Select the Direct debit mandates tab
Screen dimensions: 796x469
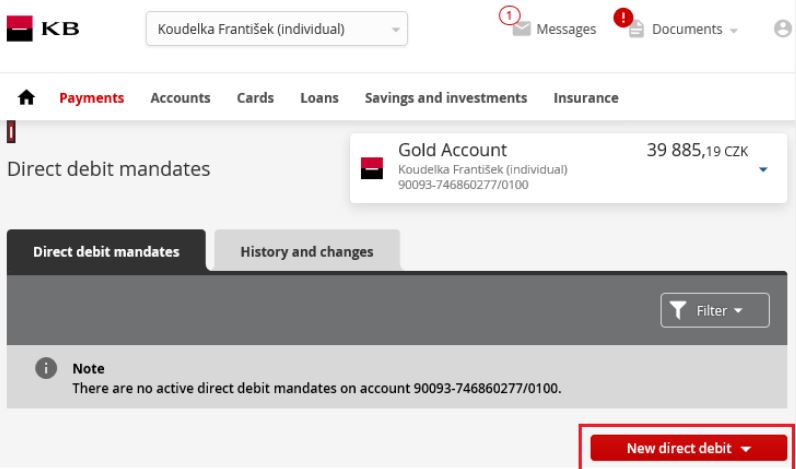pyautogui.click(x=106, y=251)
